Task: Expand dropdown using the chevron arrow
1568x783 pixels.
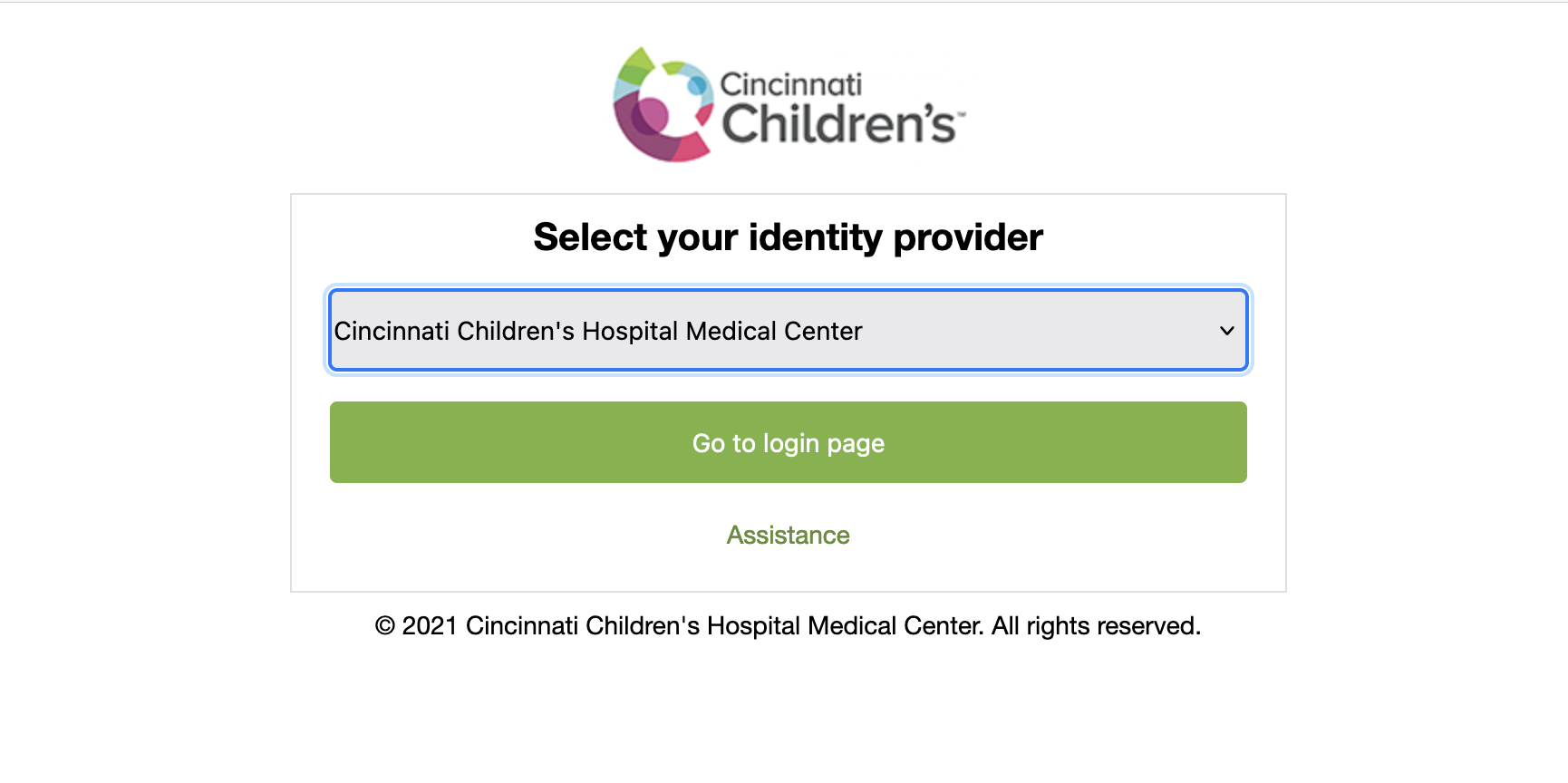Action: (x=1227, y=331)
